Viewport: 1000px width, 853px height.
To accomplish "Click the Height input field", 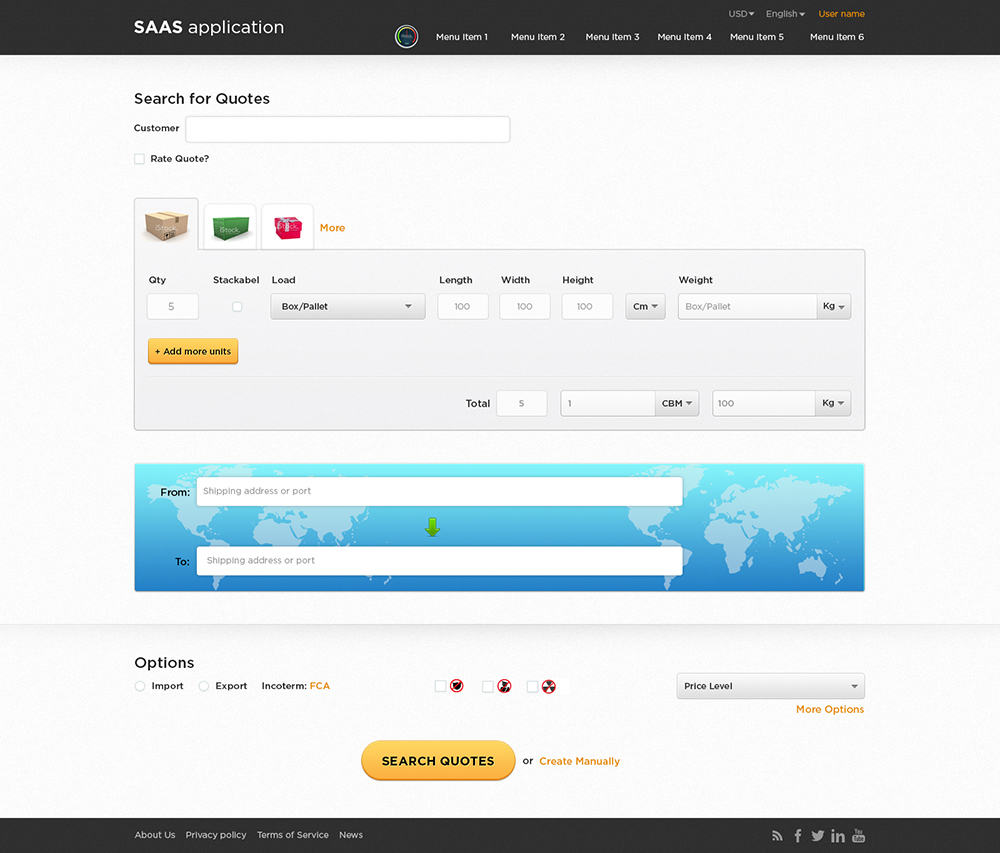I will tap(587, 307).
